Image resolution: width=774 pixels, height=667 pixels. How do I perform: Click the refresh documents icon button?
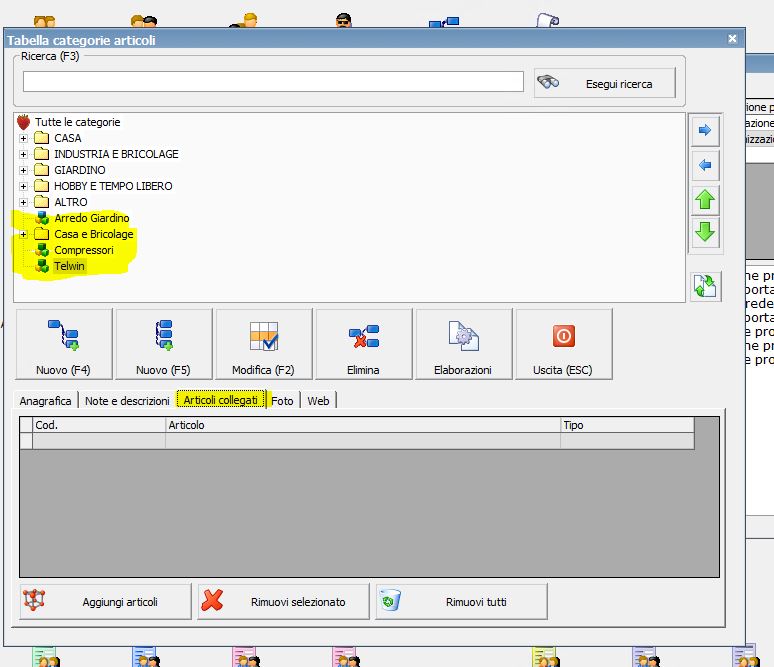[705, 286]
